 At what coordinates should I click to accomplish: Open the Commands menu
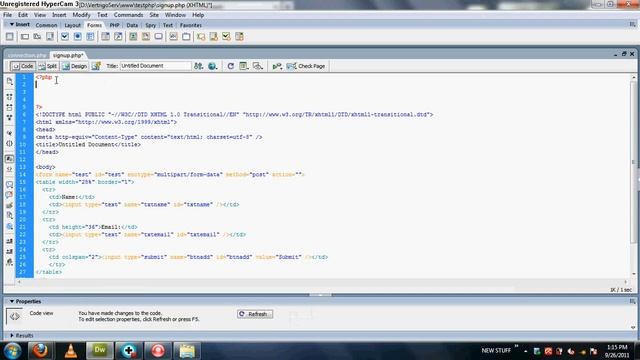[x=128, y=15]
